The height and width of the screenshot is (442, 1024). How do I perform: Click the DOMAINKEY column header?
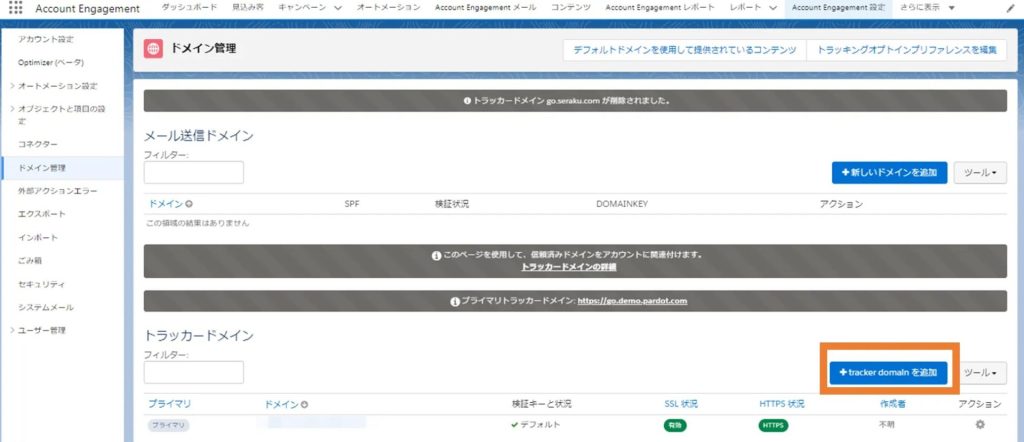point(622,204)
